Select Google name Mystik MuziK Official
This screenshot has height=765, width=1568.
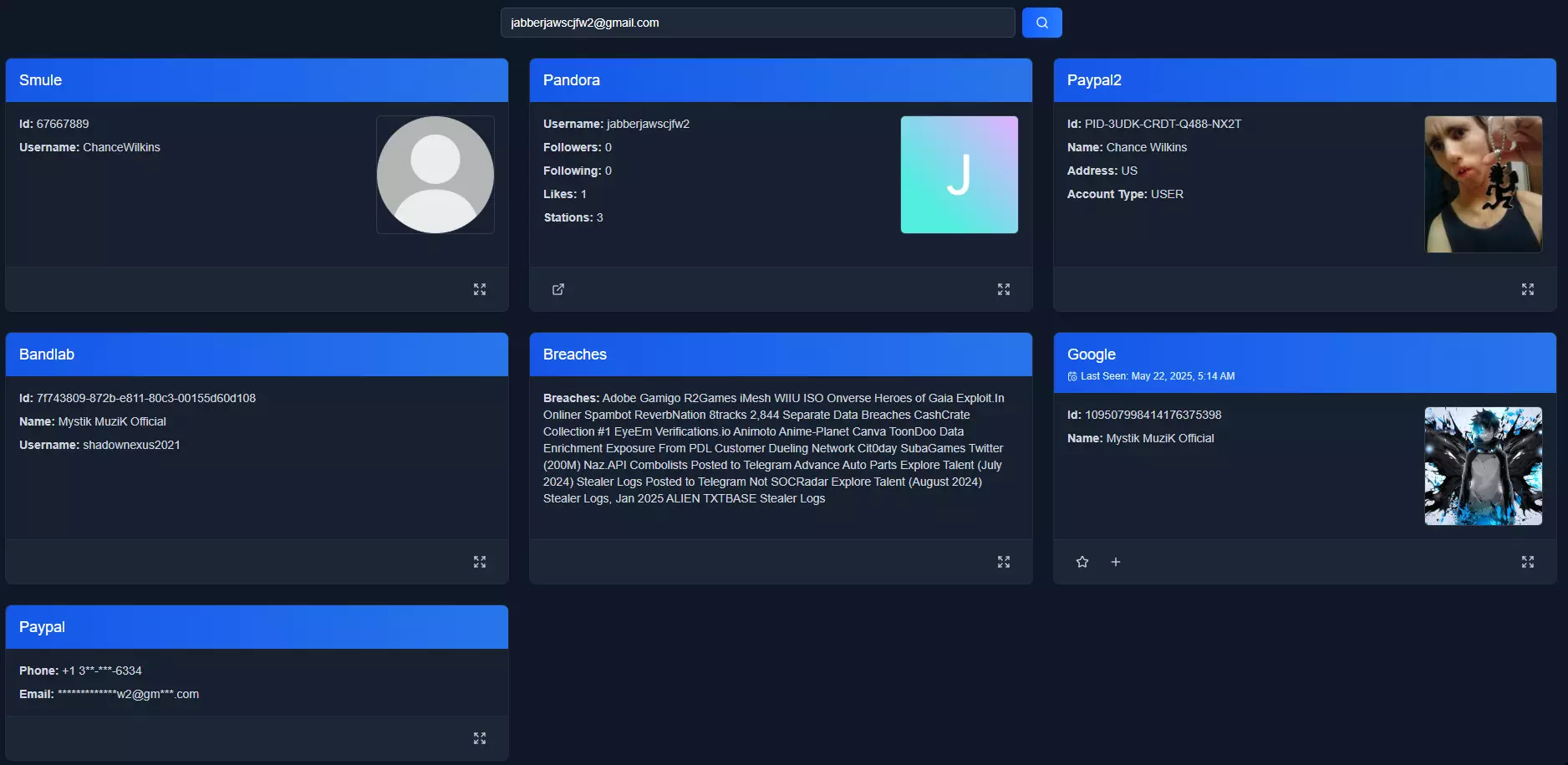point(1160,438)
